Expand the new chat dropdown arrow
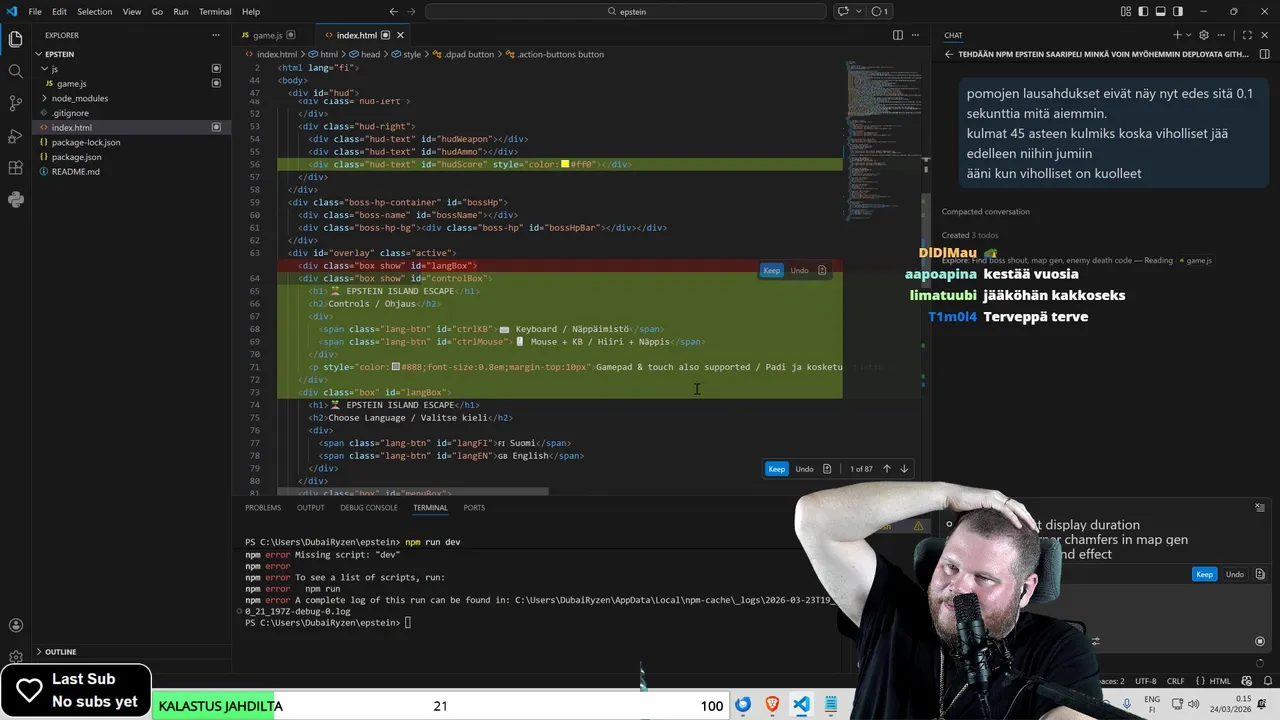Image resolution: width=1280 pixels, height=720 pixels. coord(1188,35)
